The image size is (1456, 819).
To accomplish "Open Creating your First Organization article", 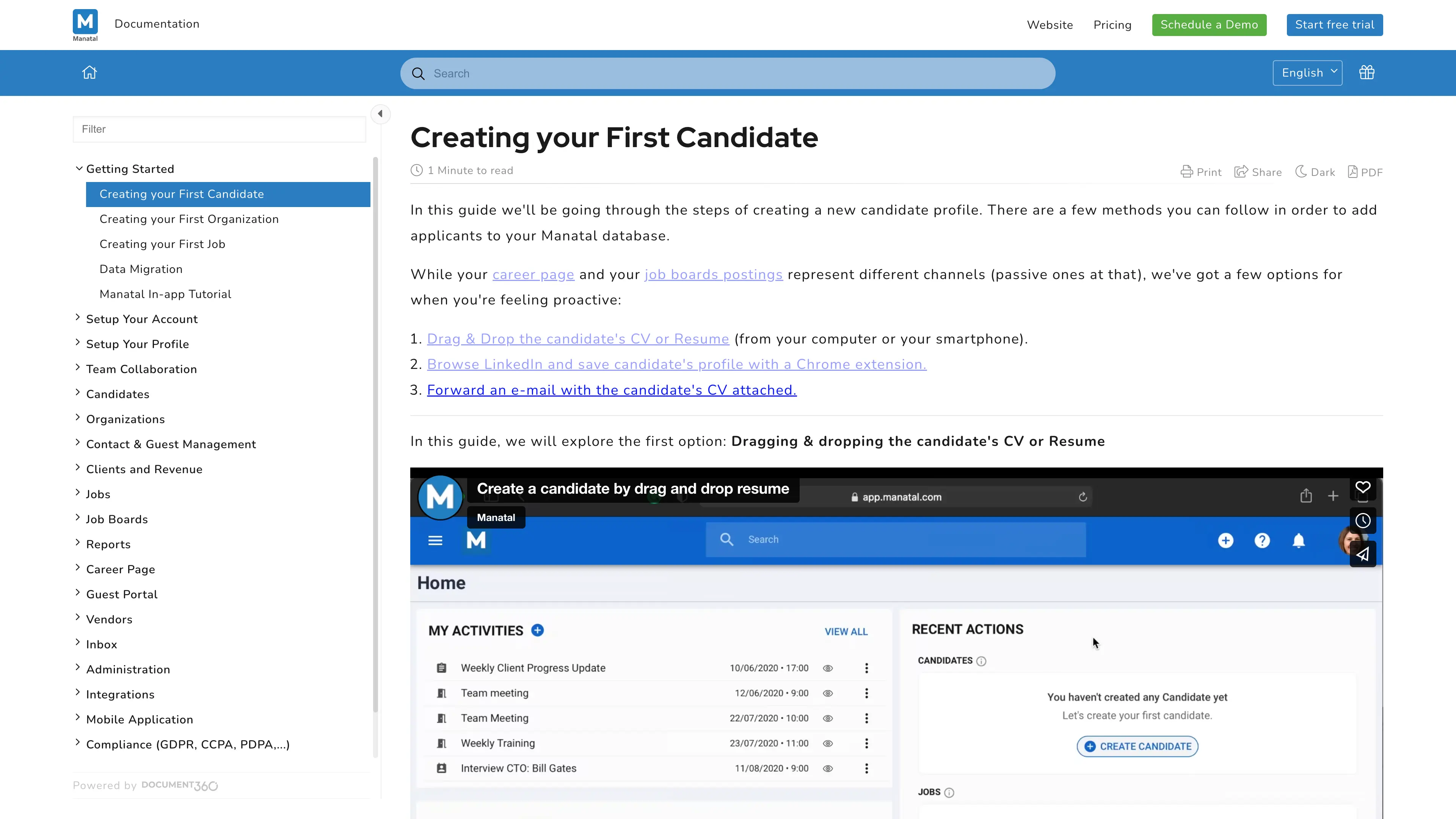I will point(189,219).
